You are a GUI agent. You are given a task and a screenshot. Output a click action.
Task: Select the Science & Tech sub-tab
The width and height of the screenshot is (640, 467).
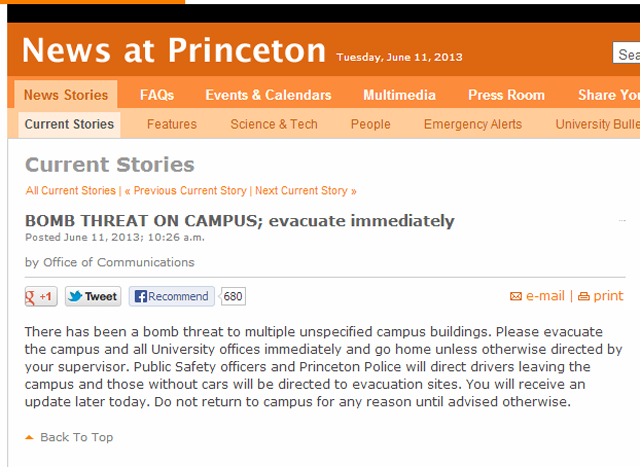click(274, 124)
